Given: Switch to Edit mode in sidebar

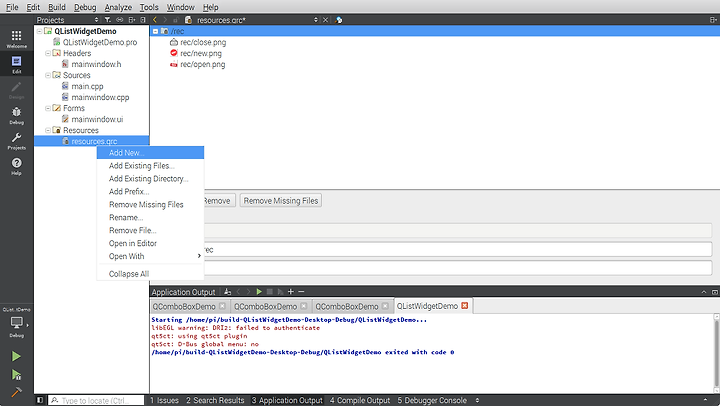Looking at the screenshot, I should coord(17,64).
